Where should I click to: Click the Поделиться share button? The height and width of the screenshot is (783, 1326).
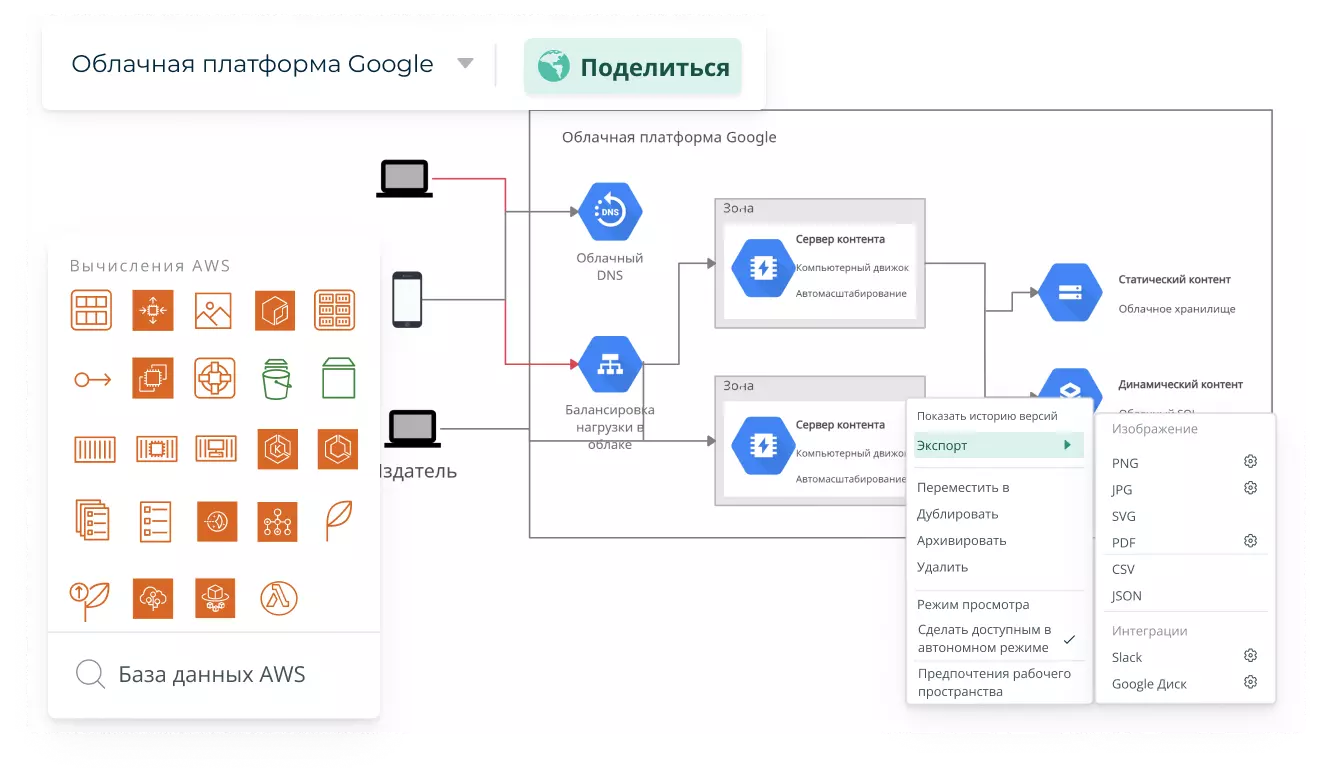pos(633,67)
